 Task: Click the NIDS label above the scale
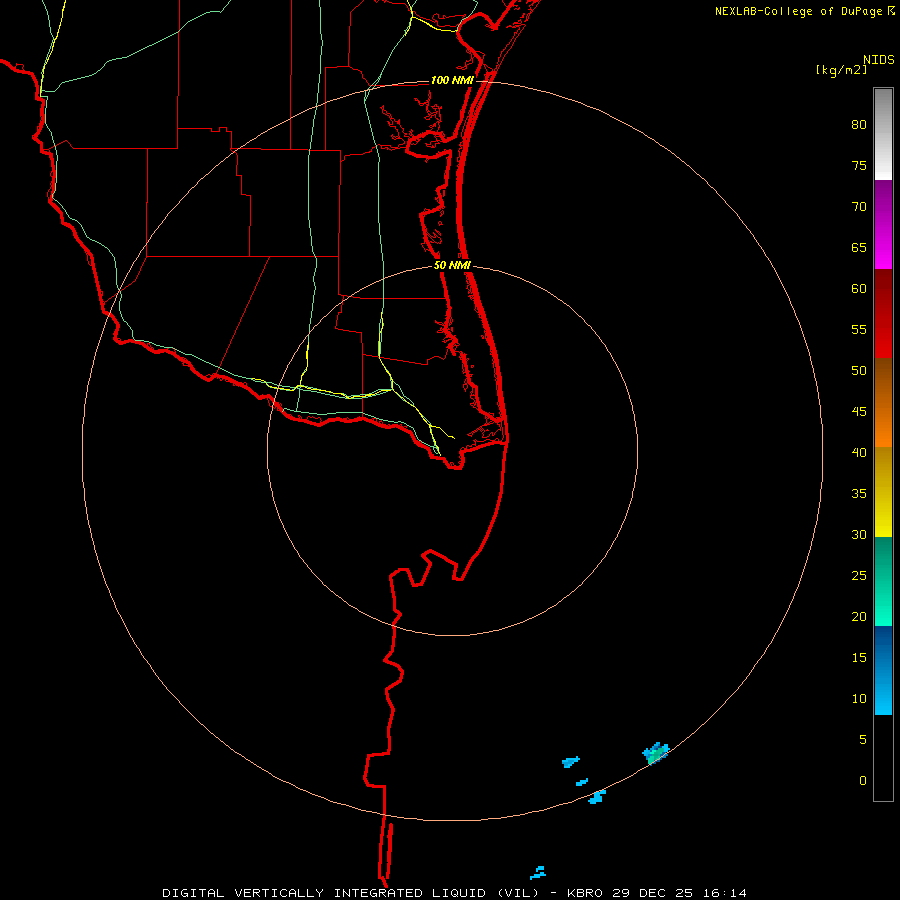(x=879, y=60)
